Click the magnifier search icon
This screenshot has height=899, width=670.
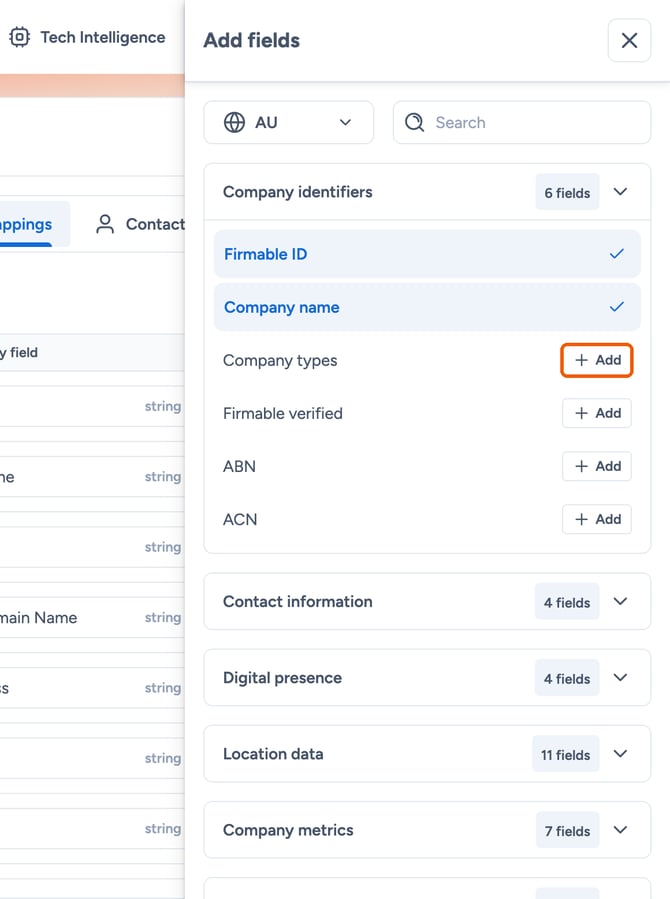(x=414, y=122)
